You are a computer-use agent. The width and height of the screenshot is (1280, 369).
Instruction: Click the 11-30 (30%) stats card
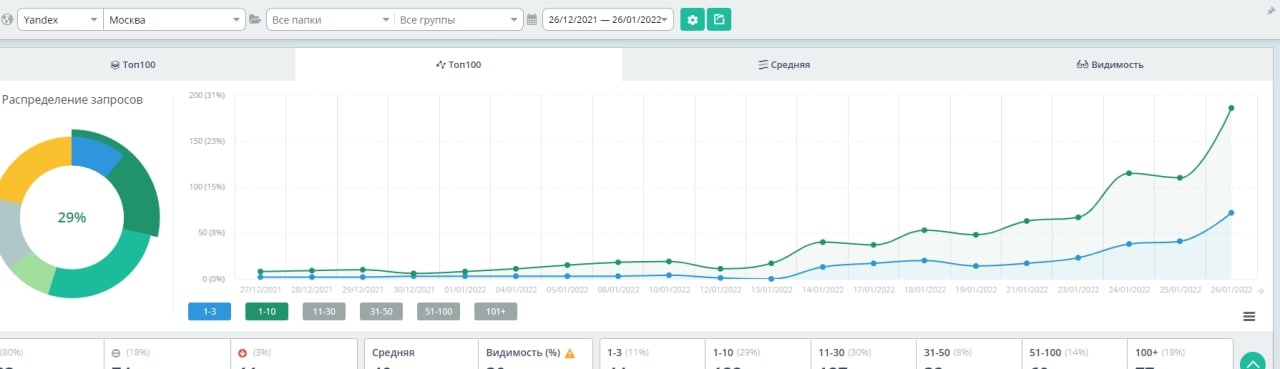point(864,354)
